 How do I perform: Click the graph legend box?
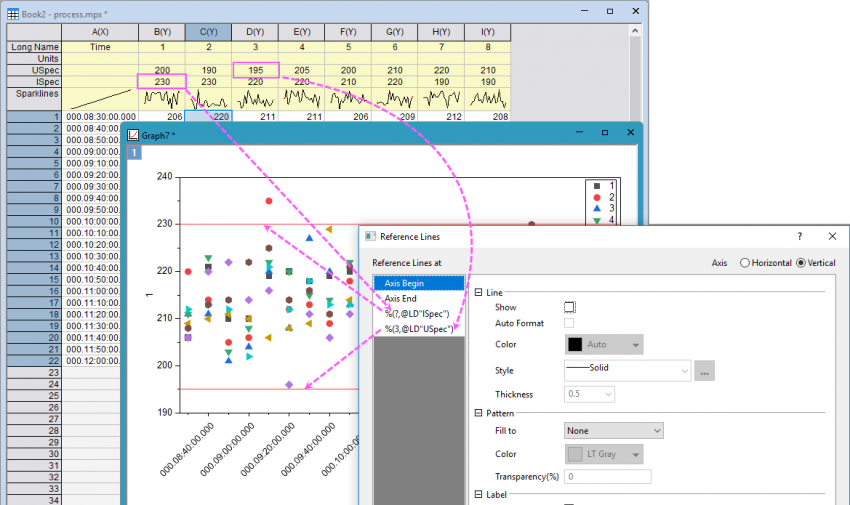click(x=601, y=202)
